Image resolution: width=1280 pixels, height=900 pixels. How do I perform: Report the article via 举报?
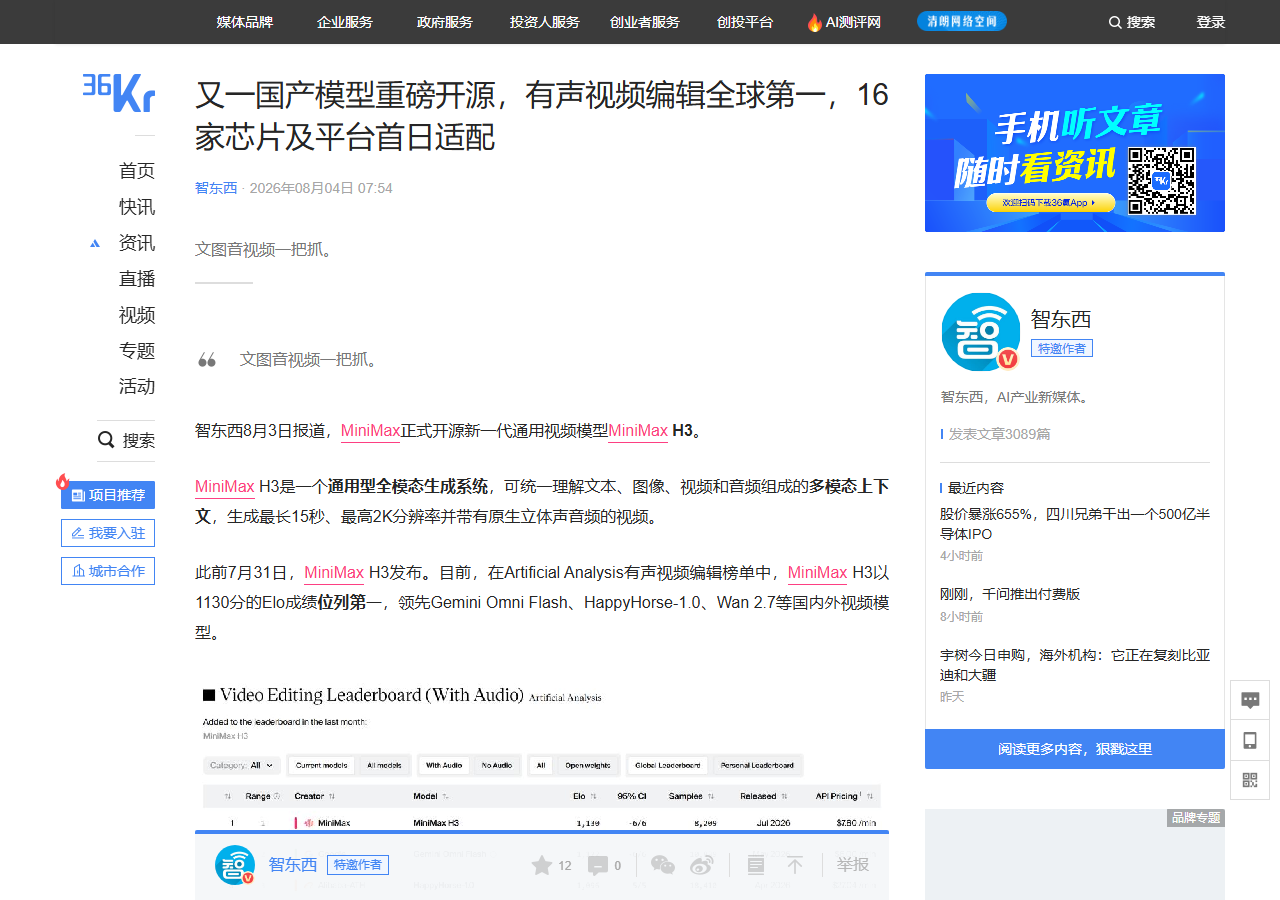coord(853,865)
